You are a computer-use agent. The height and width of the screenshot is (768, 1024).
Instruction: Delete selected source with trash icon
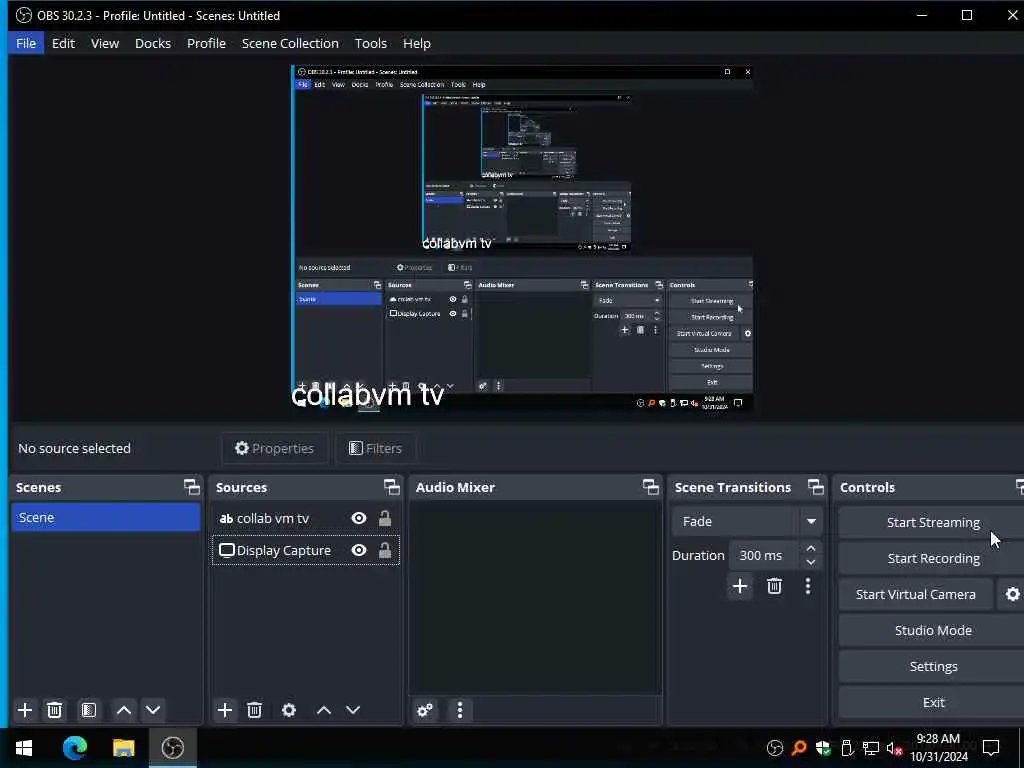coord(255,710)
